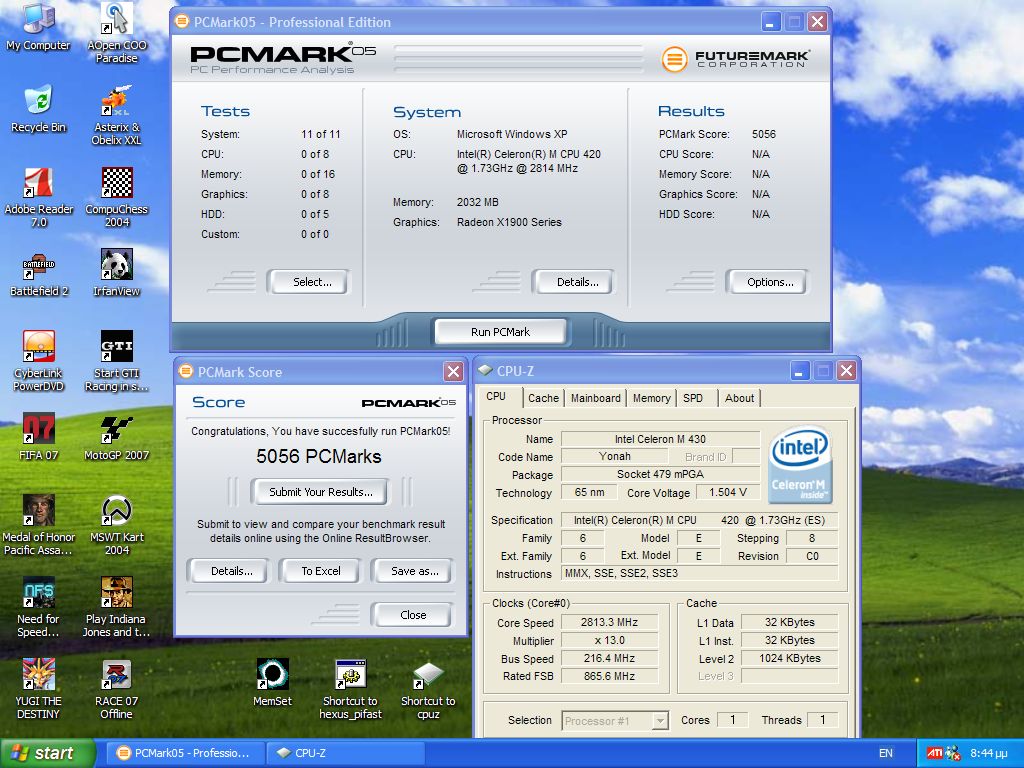
Task: Open the Recycle Bin icon
Action: pos(38,108)
